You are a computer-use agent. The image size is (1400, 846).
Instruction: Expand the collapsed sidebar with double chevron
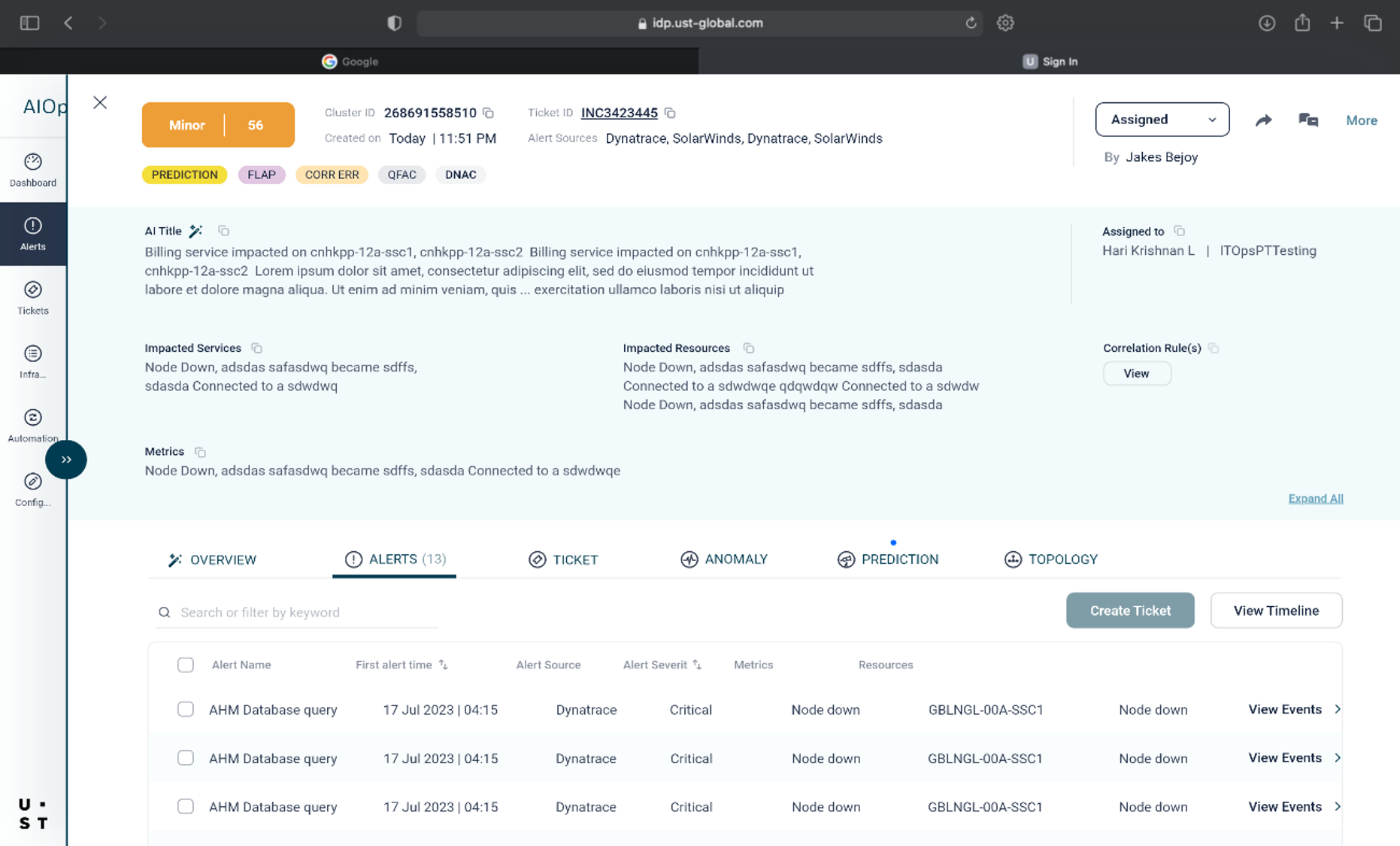[x=66, y=459]
